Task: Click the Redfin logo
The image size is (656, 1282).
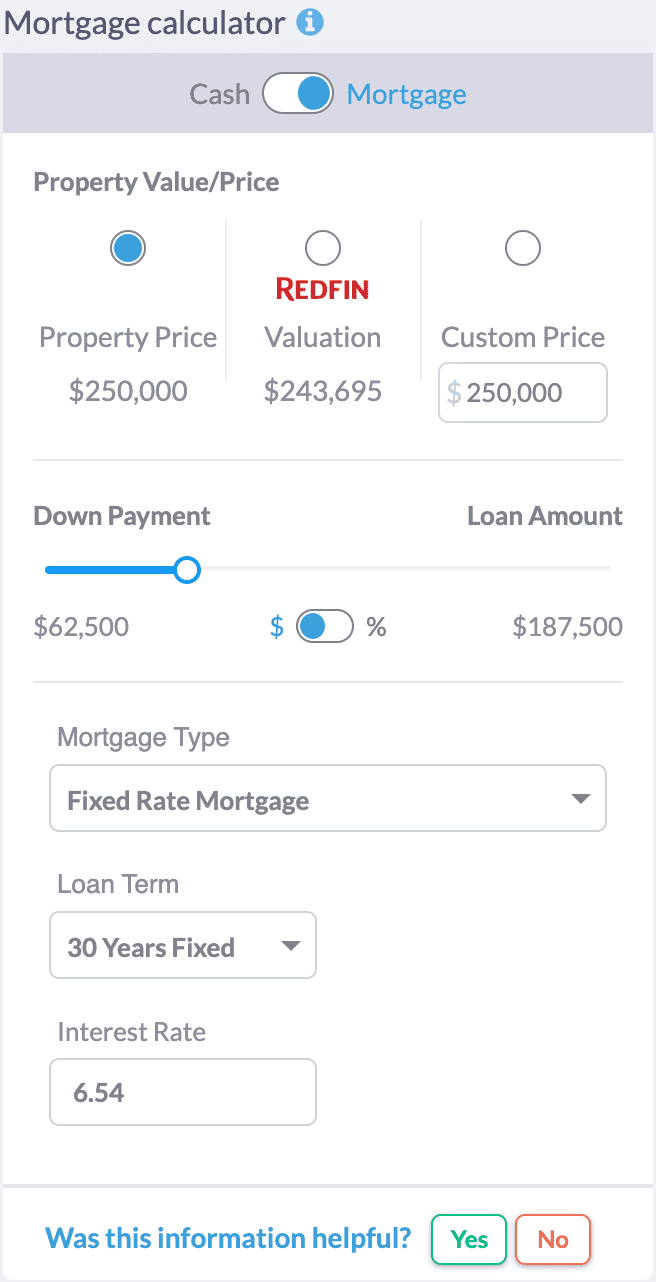Action: pyautogui.click(x=322, y=290)
